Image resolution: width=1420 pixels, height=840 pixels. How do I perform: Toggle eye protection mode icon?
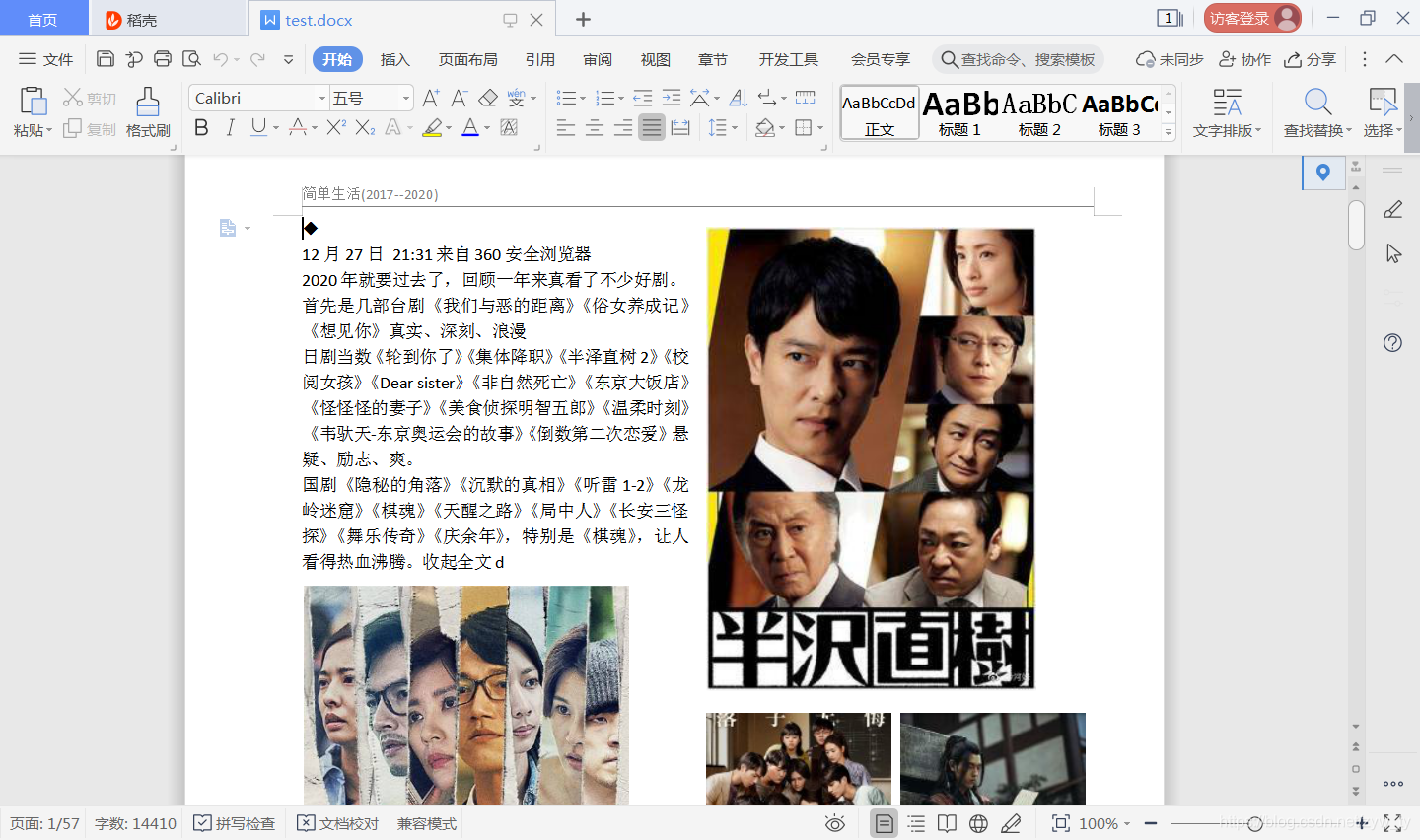click(835, 823)
